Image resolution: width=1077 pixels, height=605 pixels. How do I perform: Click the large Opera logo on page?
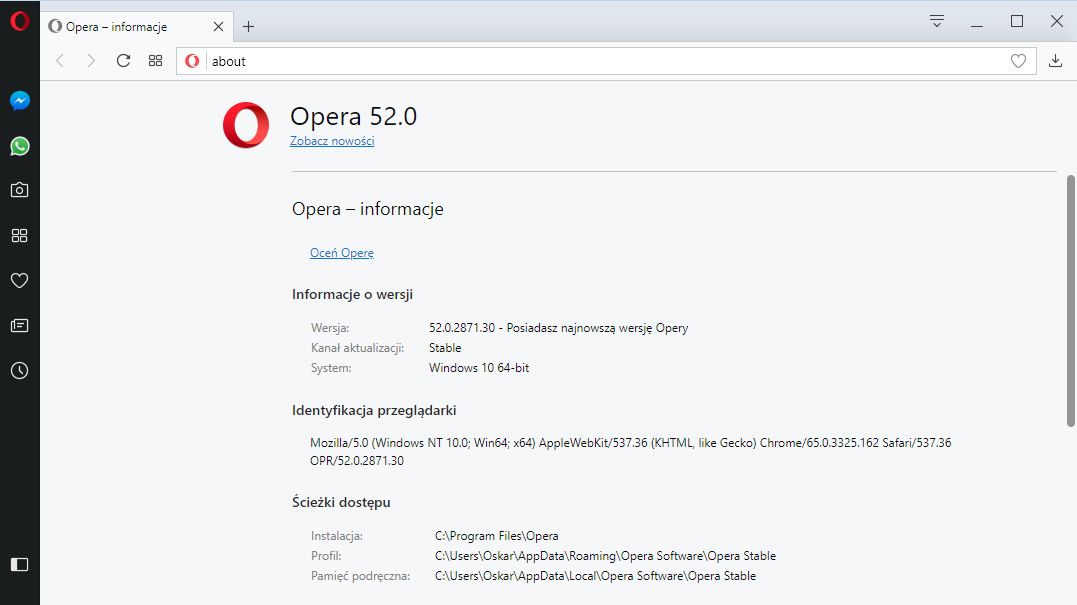(246, 125)
